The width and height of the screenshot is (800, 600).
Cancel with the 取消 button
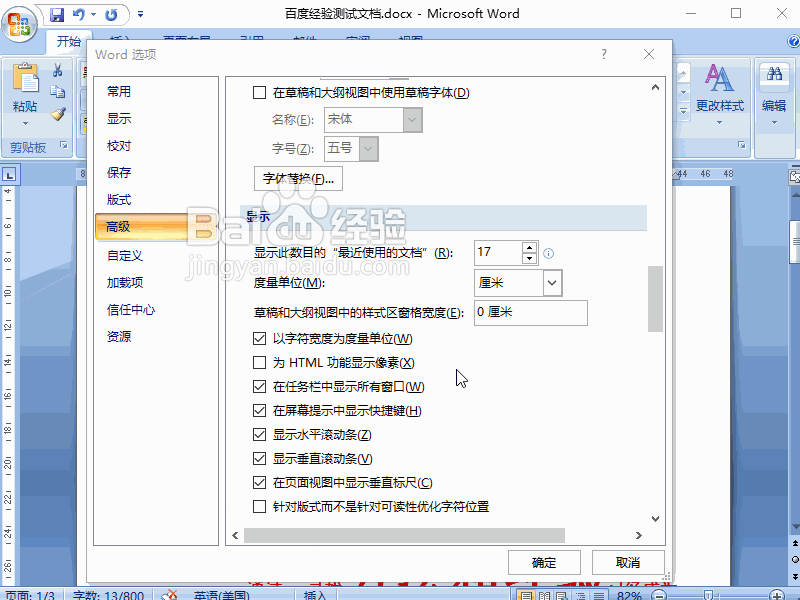(x=628, y=563)
